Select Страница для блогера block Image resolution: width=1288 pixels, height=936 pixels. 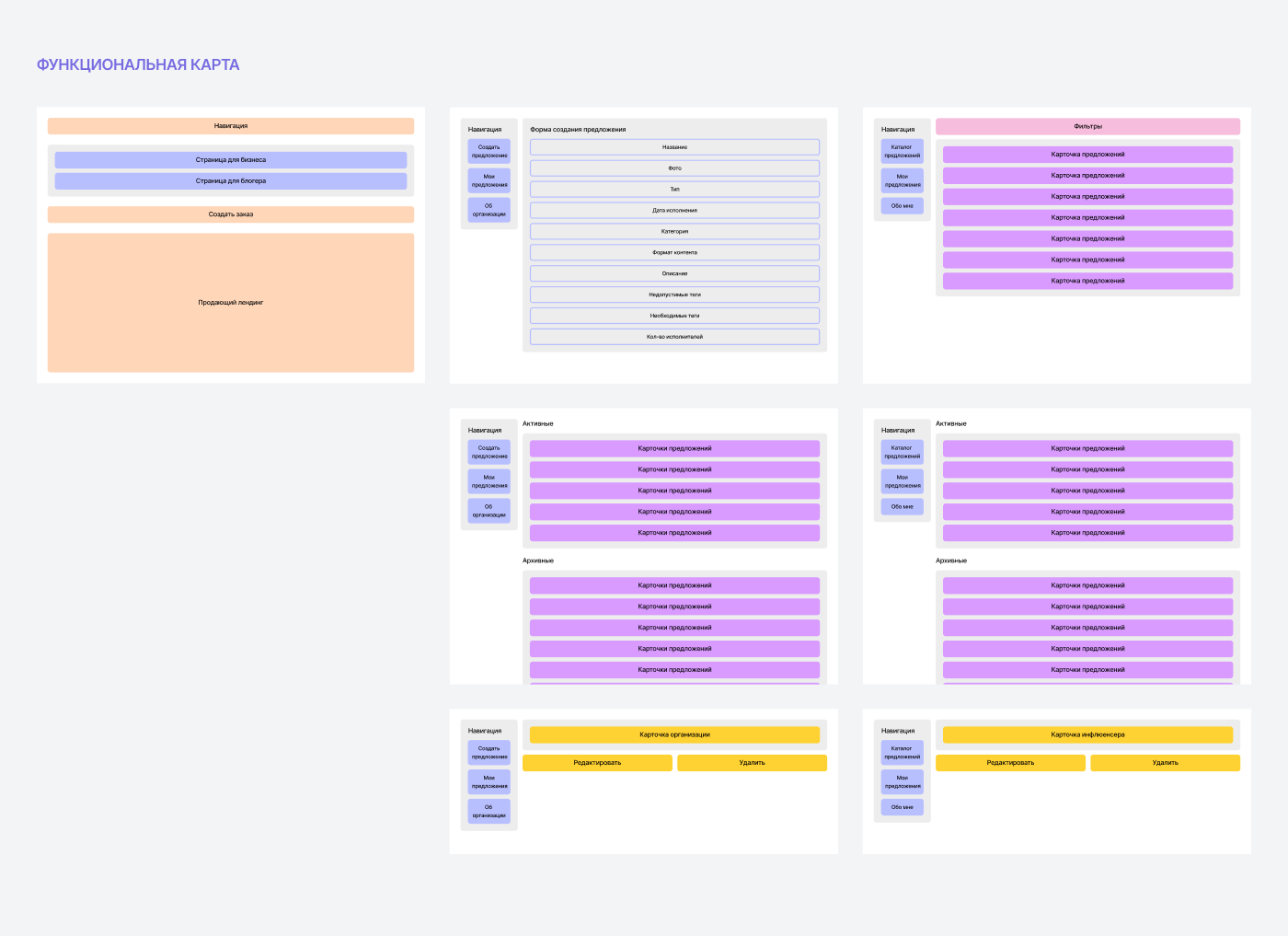coord(230,181)
